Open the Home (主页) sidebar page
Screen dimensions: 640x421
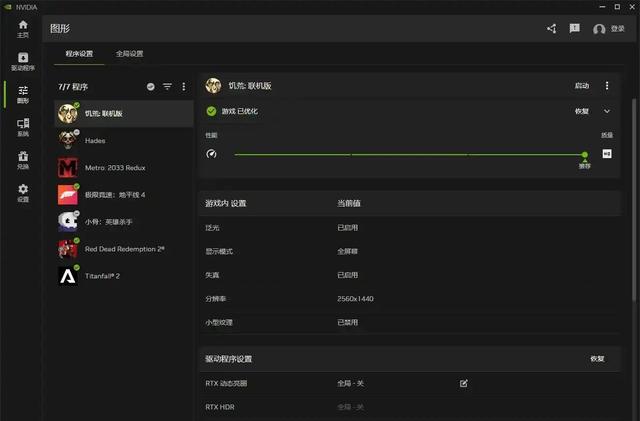click(x=23, y=29)
